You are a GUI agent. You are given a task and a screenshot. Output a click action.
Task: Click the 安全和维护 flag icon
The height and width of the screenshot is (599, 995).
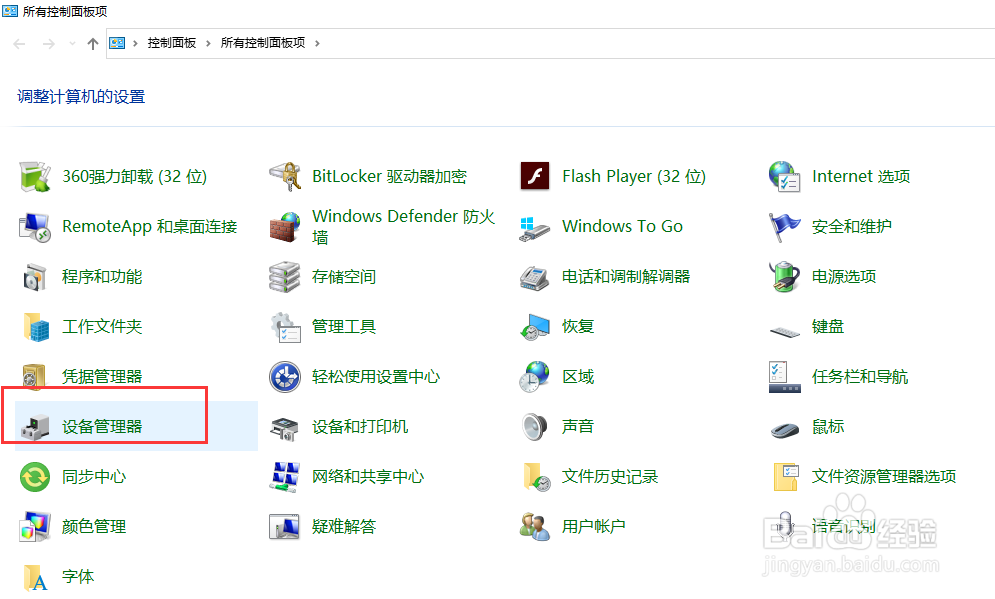(784, 227)
